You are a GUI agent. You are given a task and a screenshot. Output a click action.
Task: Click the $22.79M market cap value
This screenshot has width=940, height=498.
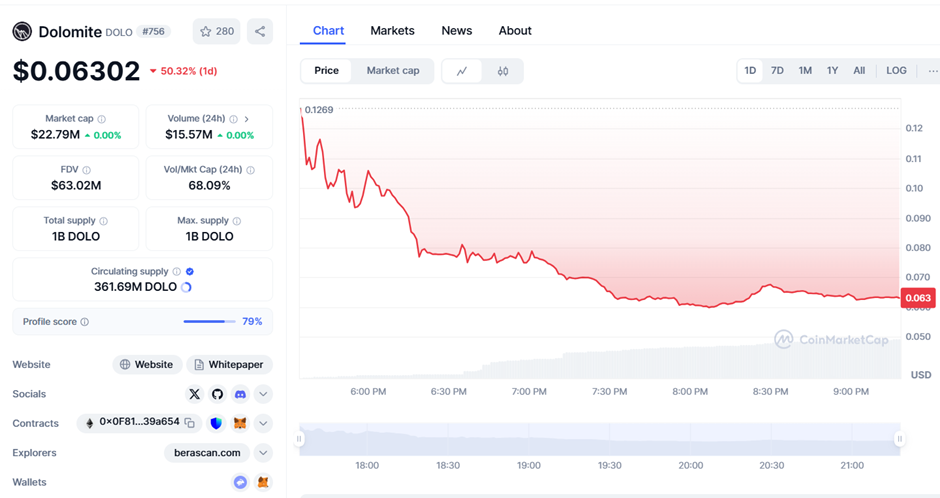(55, 135)
